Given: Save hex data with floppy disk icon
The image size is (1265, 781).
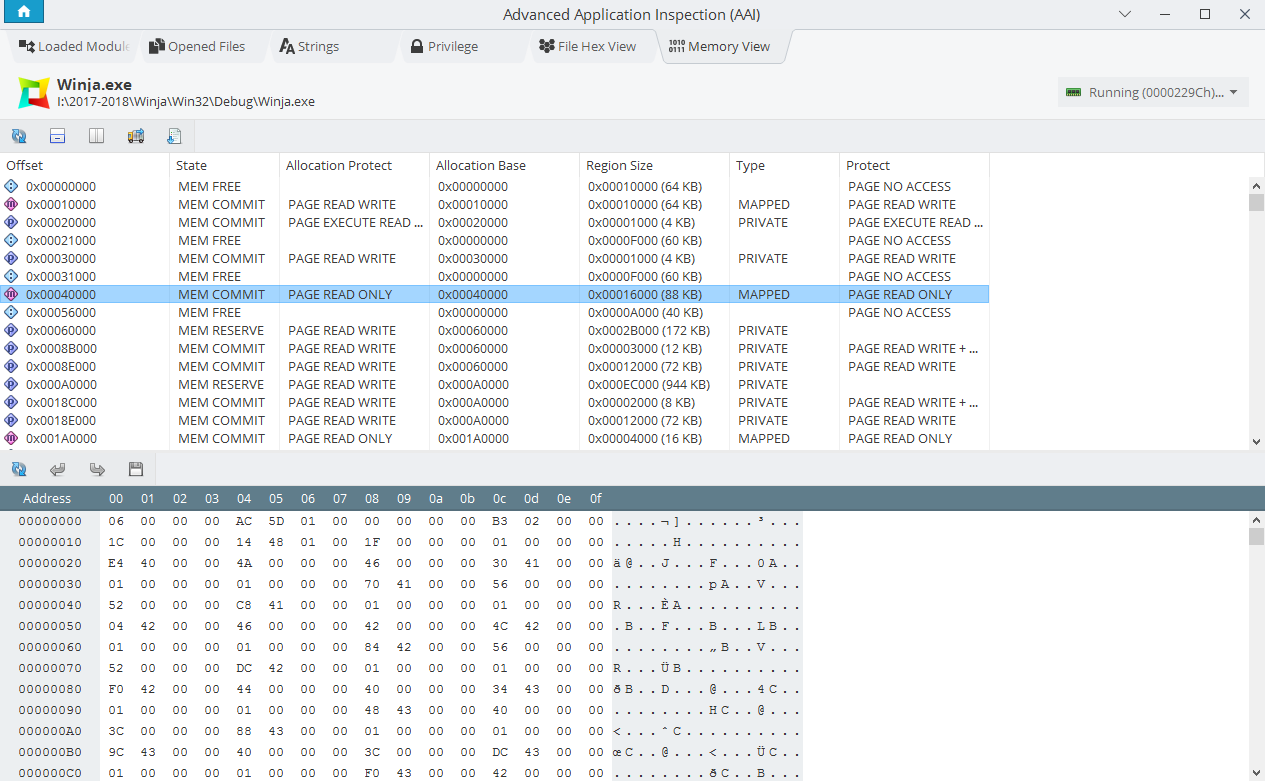Looking at the screenshot, I should [x=136, y=469].
